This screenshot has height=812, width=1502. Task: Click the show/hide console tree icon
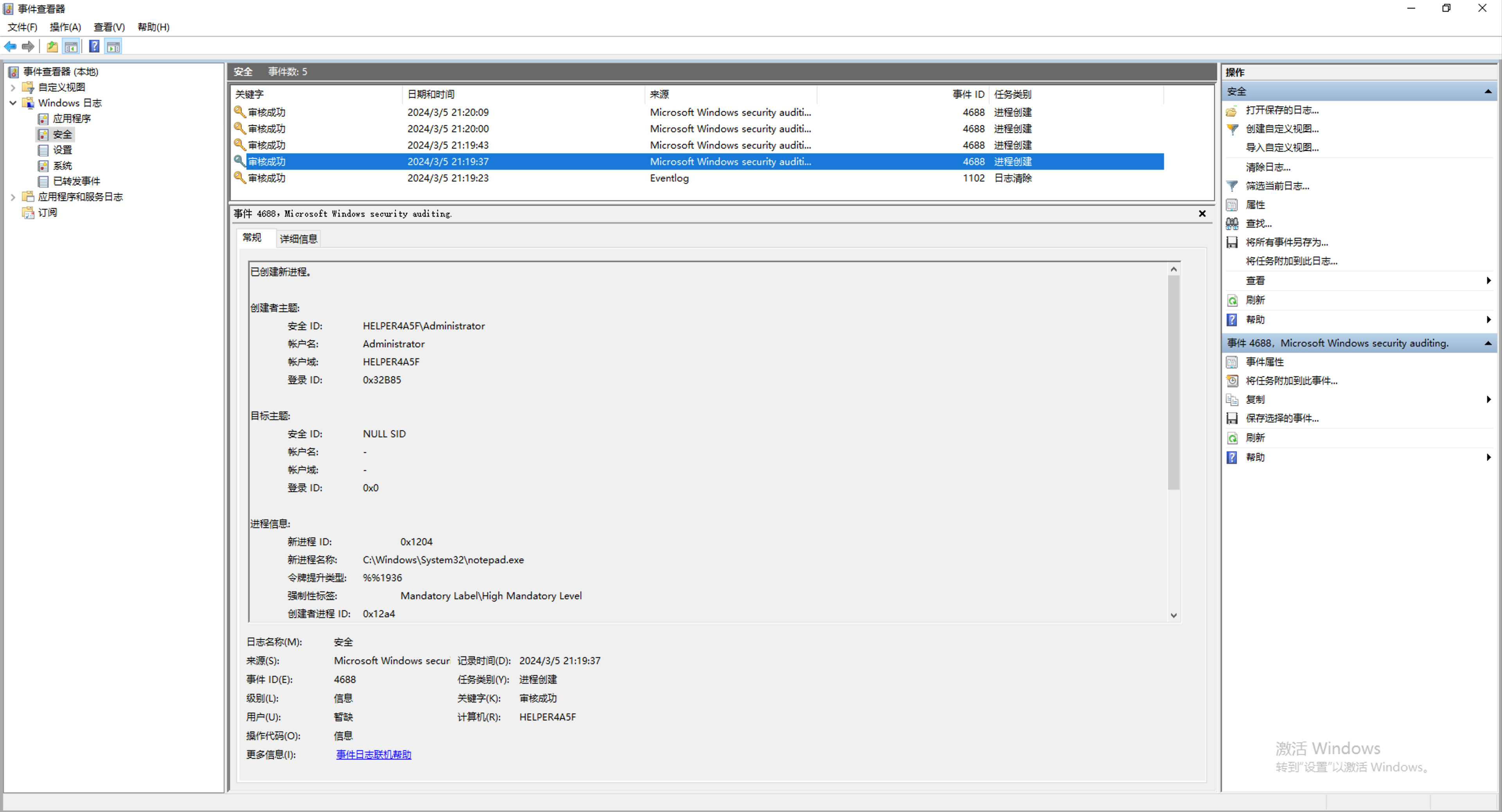tap(71, 47)
